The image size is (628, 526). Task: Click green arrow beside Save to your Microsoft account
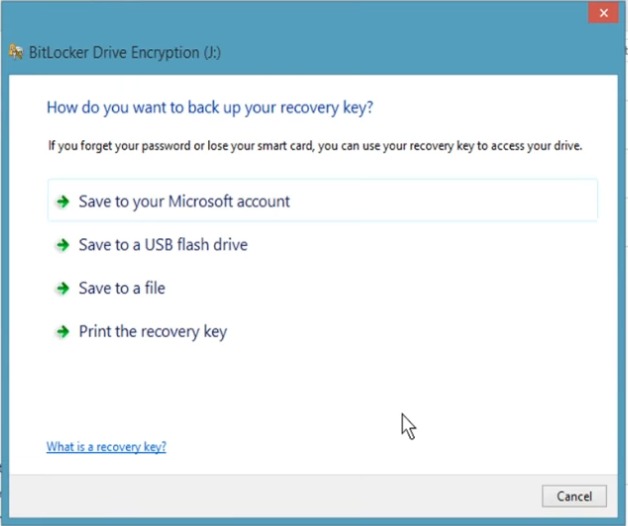point(63,201)
